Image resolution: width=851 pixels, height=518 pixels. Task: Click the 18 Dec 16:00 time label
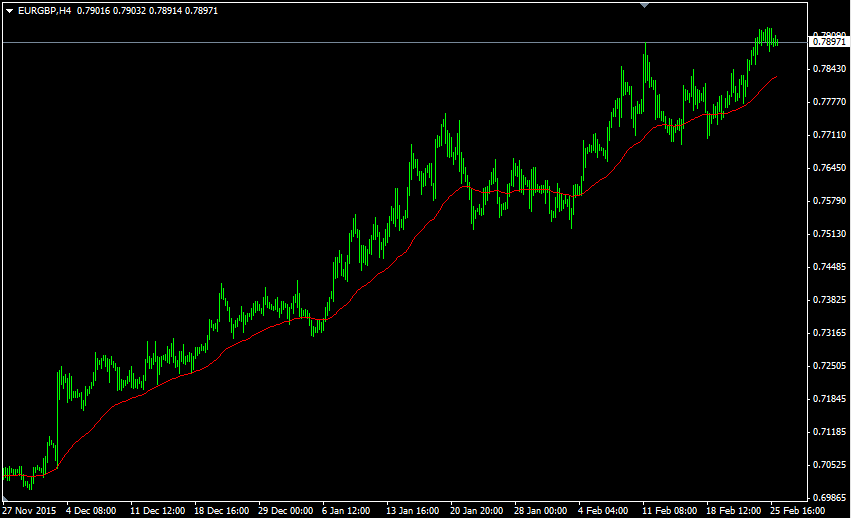pos(221,511)
